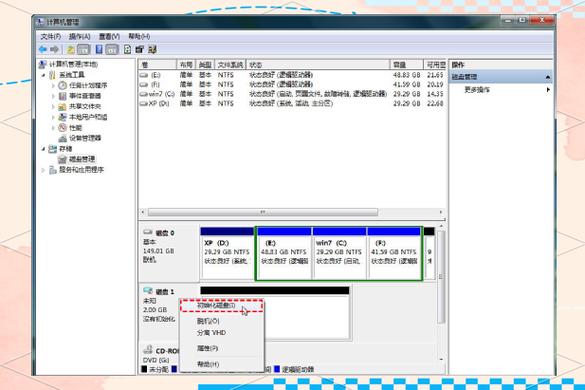Choose 初始化磁盘(I) in the context menu
585x390 pixels.
pyautogui.click(x=222, y=305)
